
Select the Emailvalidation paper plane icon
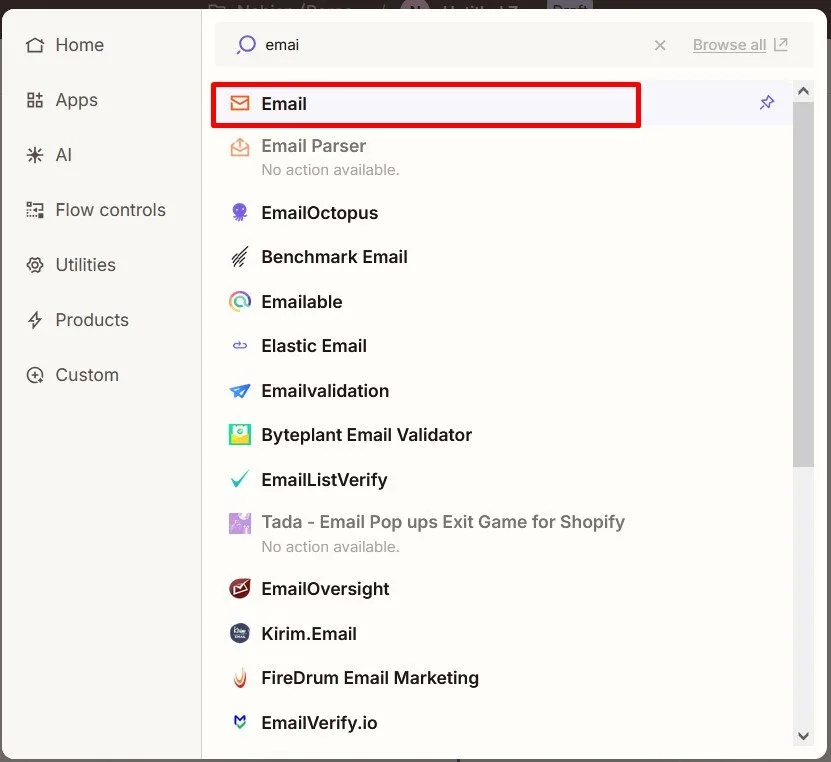(240, 391)
